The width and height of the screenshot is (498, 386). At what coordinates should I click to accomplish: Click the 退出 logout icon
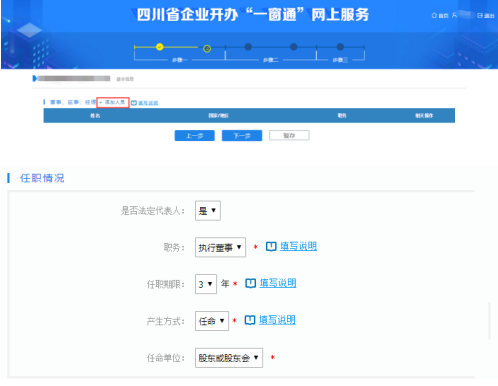tap(480, 15)
